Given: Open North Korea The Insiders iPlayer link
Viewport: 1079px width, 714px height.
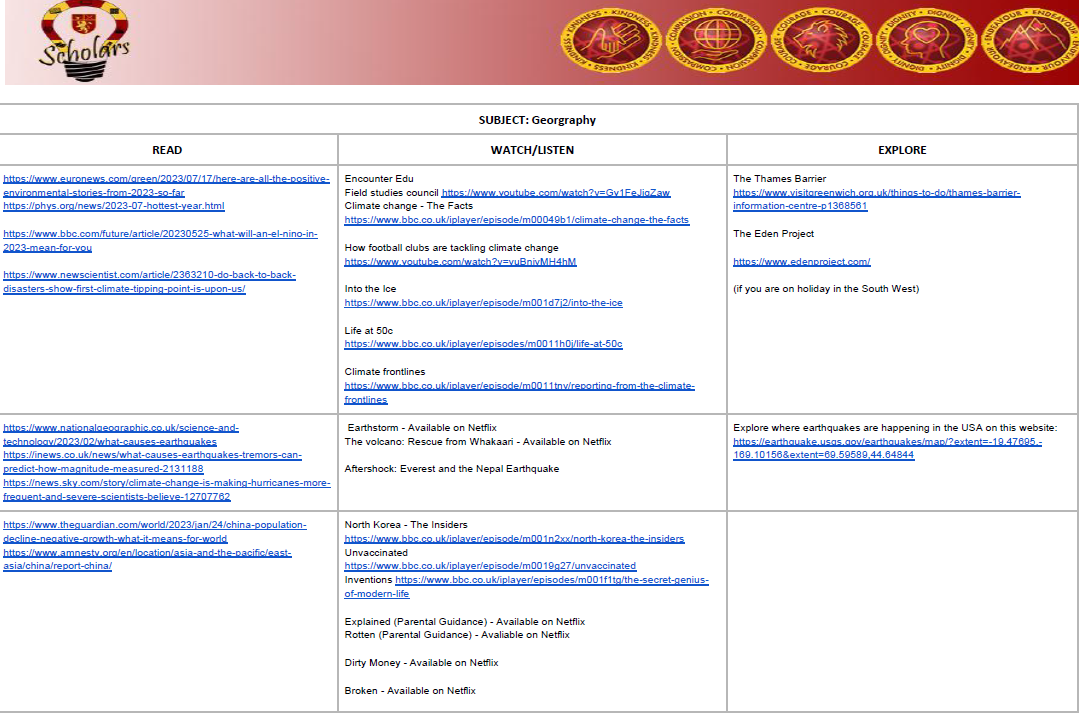Looking at the screenshot, I should point(514,539).
